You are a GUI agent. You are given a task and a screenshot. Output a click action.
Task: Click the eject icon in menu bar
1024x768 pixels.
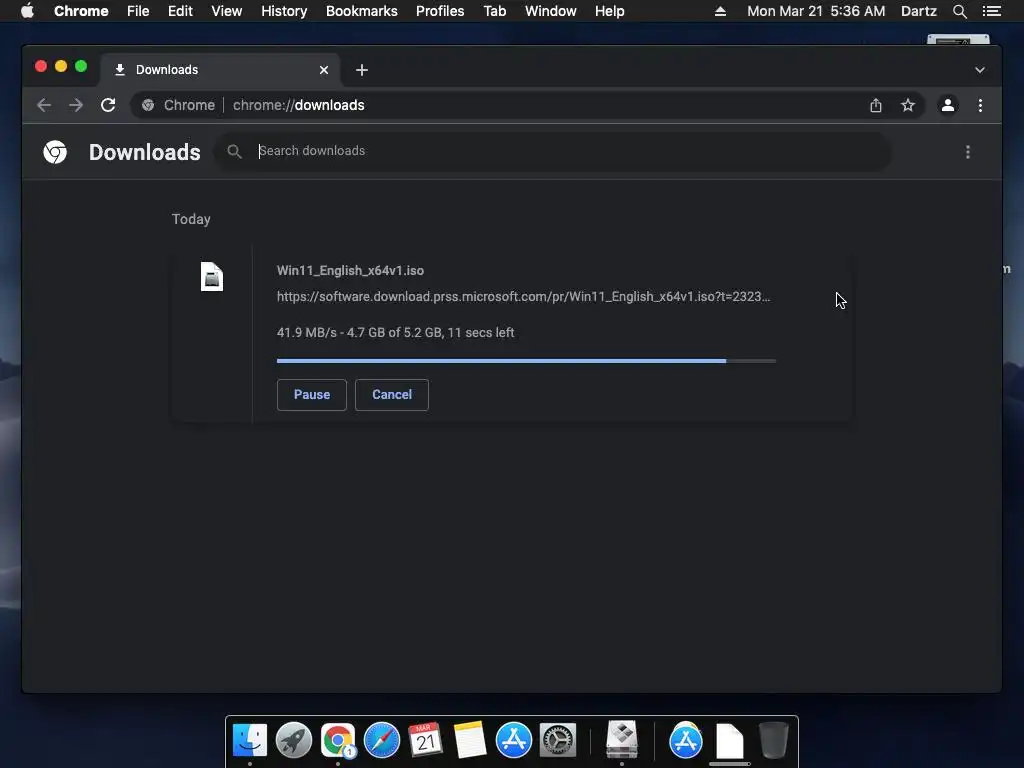(720, 11)
